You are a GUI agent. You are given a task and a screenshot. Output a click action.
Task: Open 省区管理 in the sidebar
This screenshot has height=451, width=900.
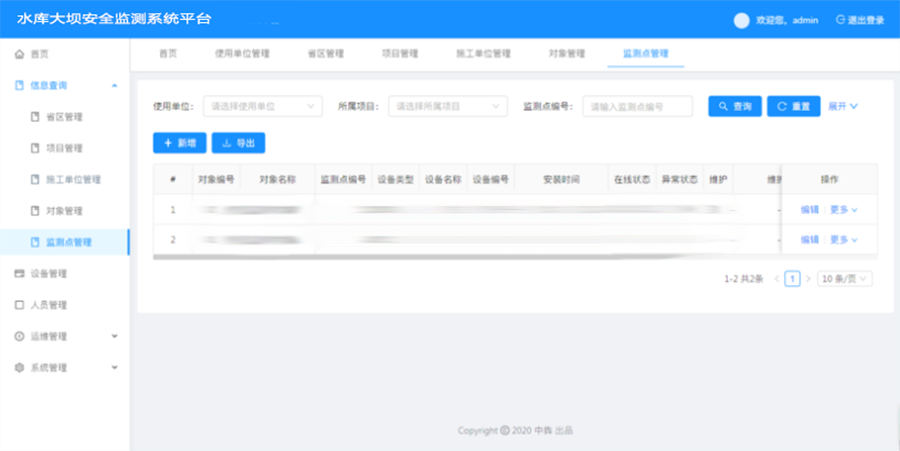pos(65,117)
